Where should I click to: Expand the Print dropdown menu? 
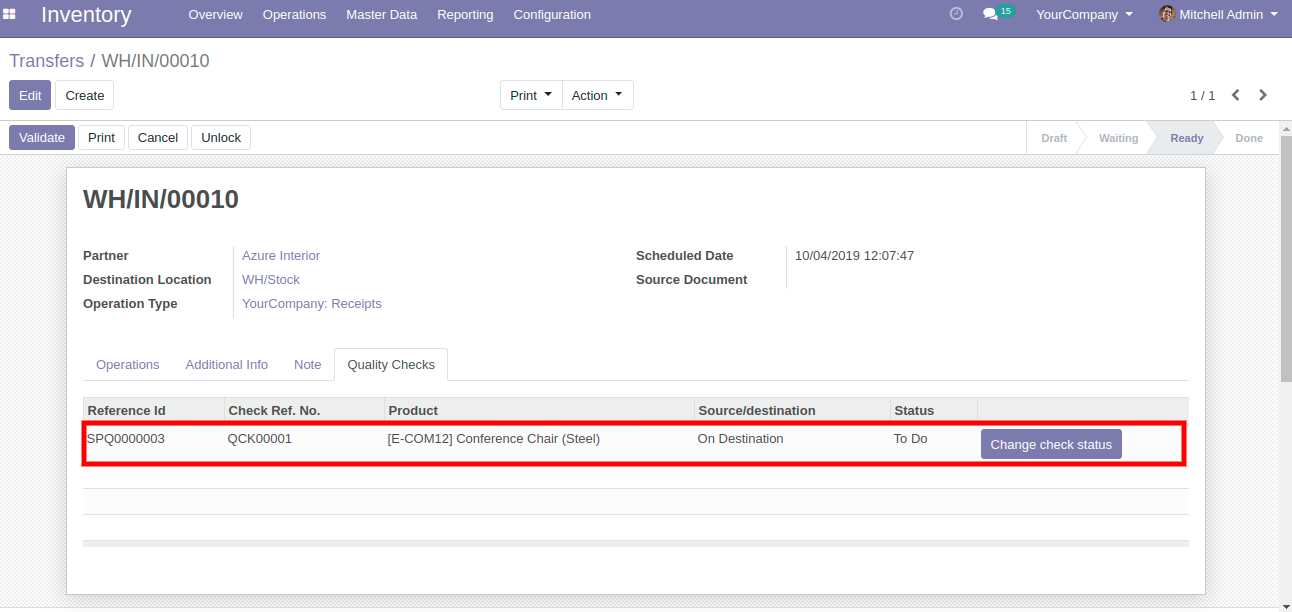pos(531,95)
